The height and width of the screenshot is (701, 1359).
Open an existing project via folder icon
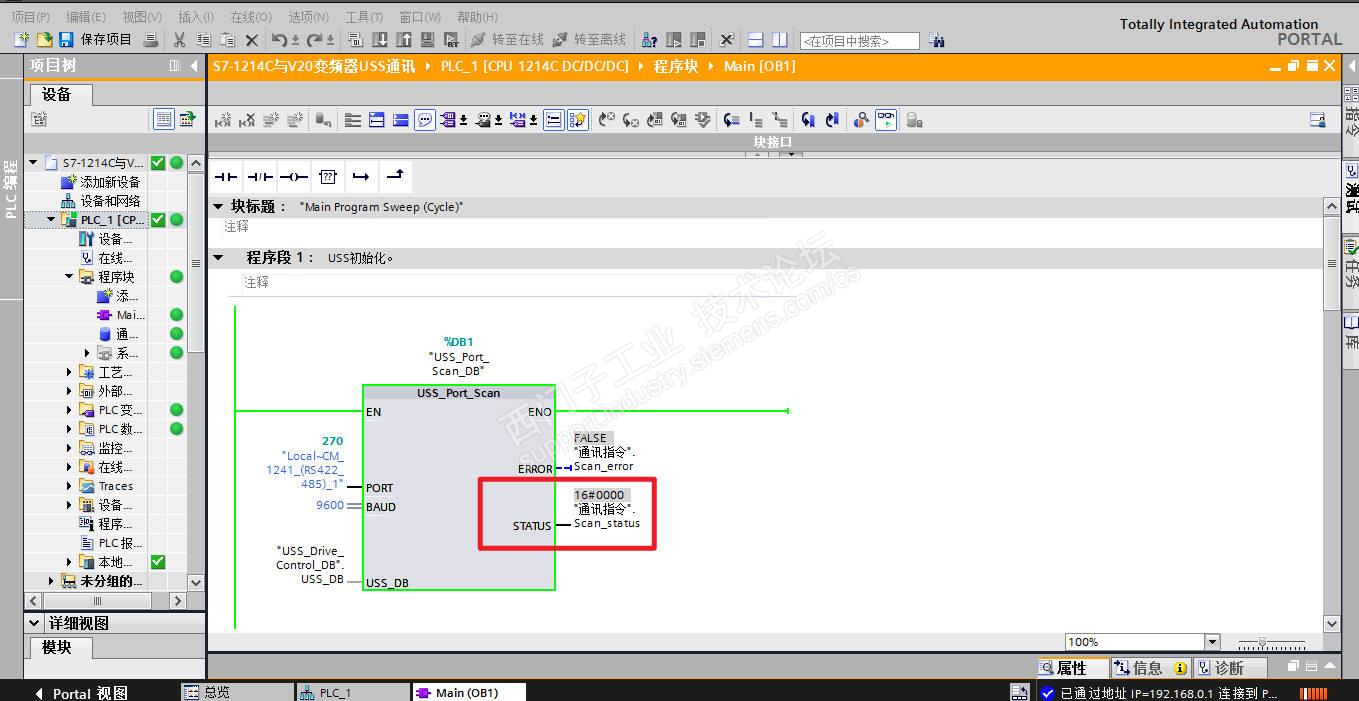point(44,40)
